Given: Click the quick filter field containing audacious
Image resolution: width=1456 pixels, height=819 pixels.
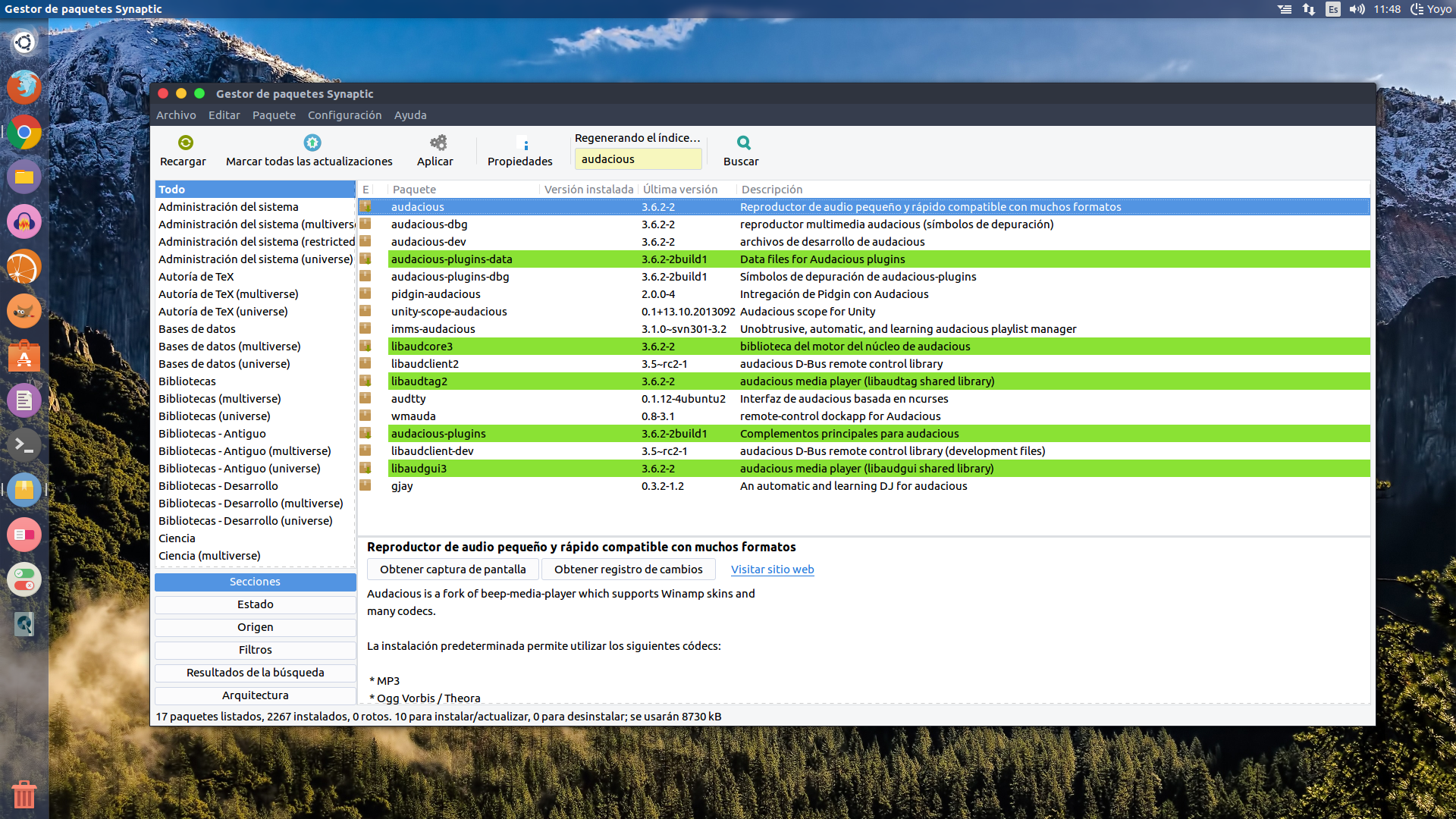Looking at the screenshot, I should point(638,159).
